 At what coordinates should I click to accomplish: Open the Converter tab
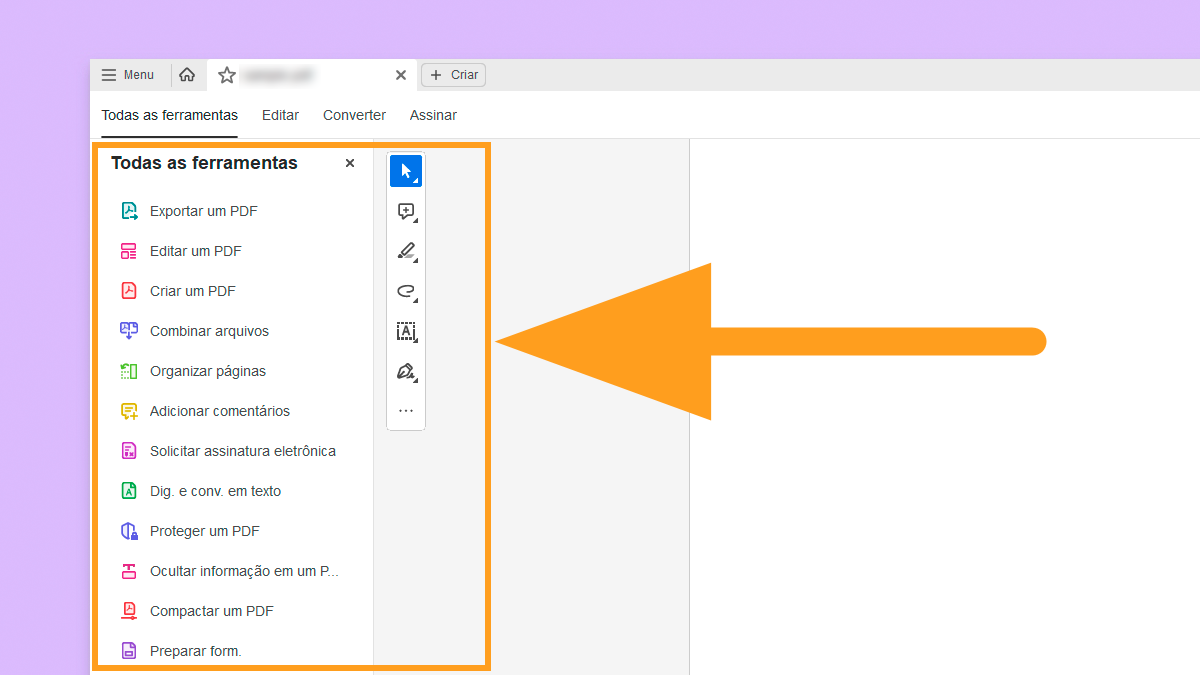pyautogui.click(x=354, y=115)
